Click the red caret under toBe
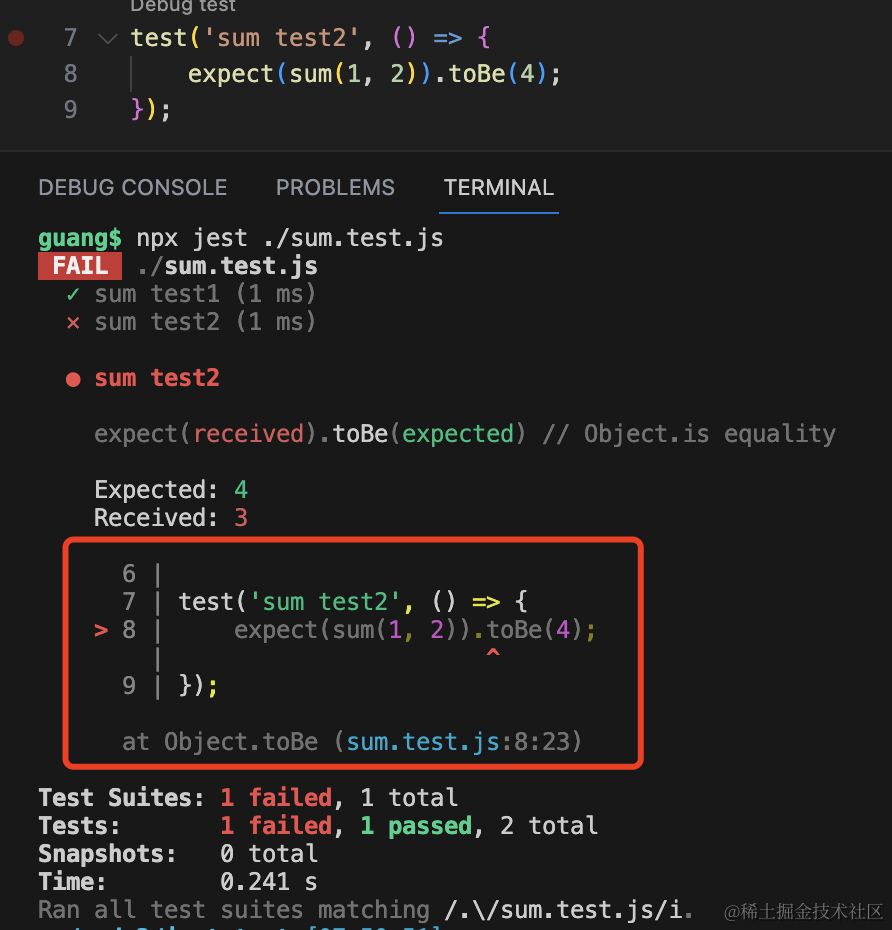This screenshot has width=892, height=930. [492, 654]
